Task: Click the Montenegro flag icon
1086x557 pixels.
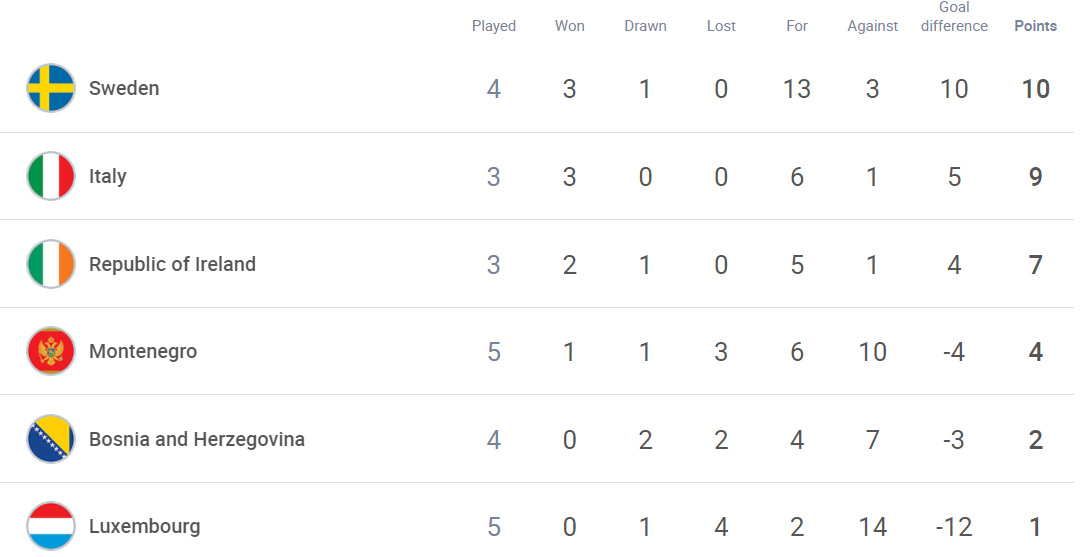Action: (51, 351)
